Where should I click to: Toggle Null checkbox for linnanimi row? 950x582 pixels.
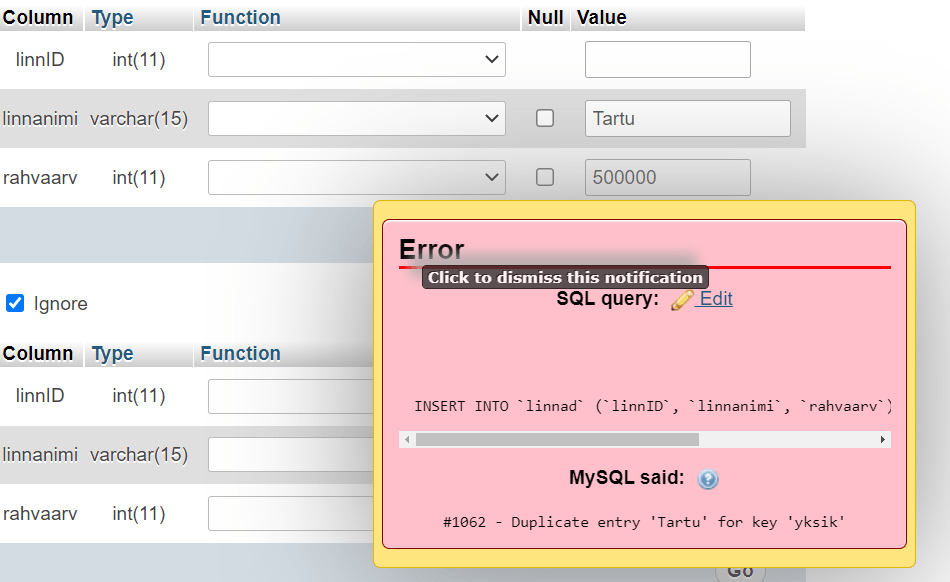(545, 118)
